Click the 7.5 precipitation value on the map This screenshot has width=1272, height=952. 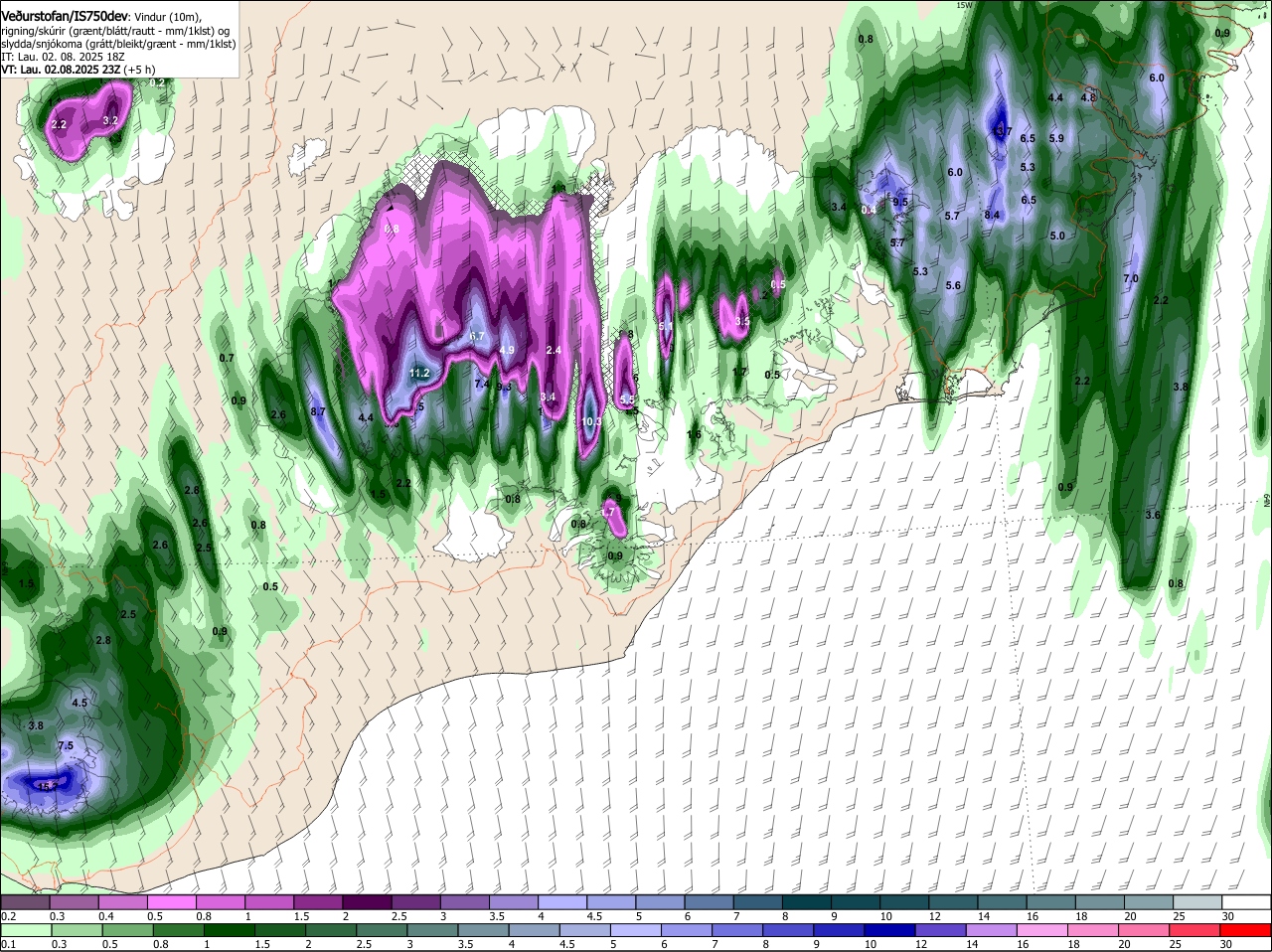pyautogui.click(x=66, y=745)
